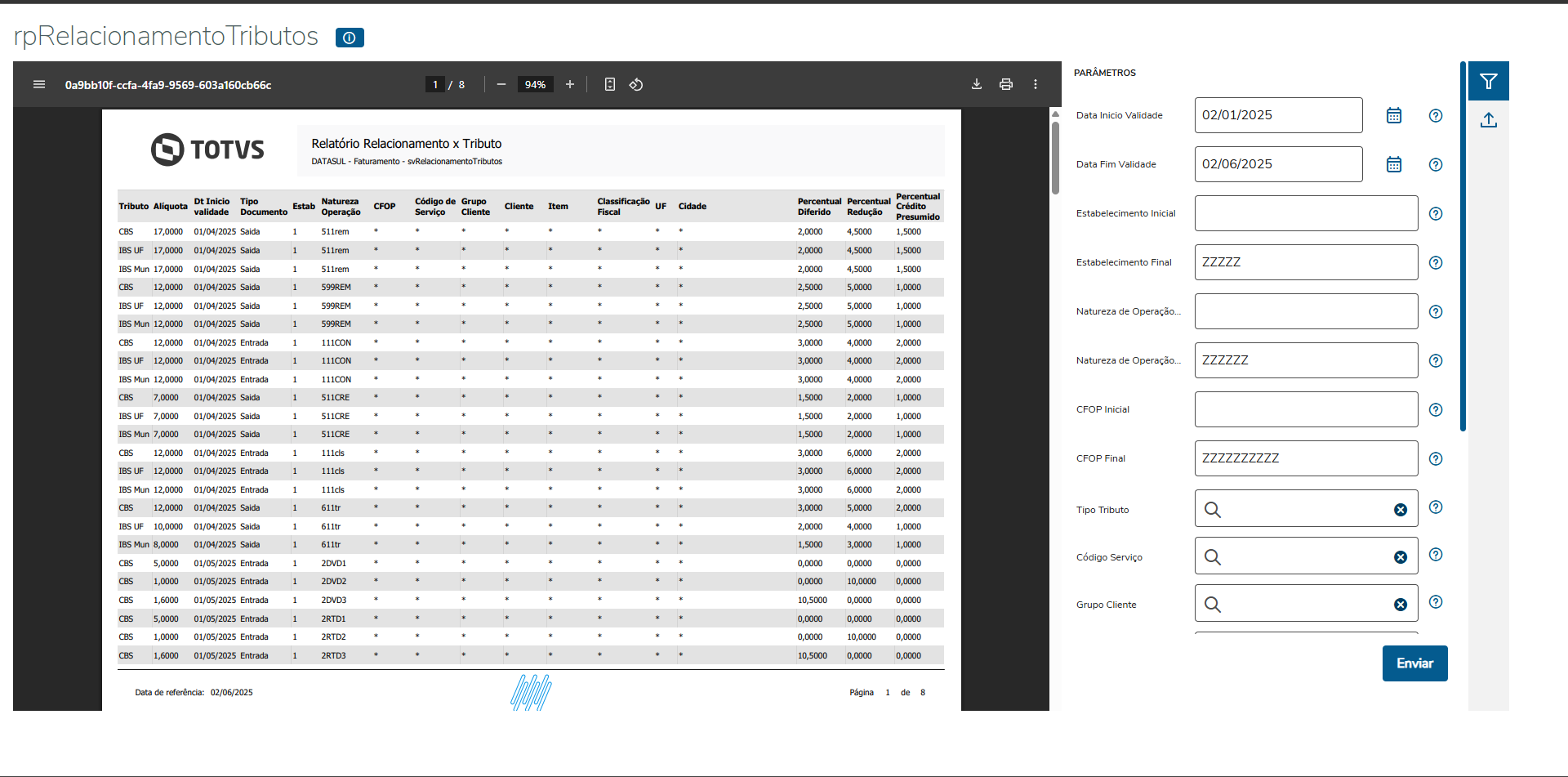Screen dimensions: 1568x777
Task: Click the 'Dt Inicio validade' column header
Action: click(x=212, y=207)
